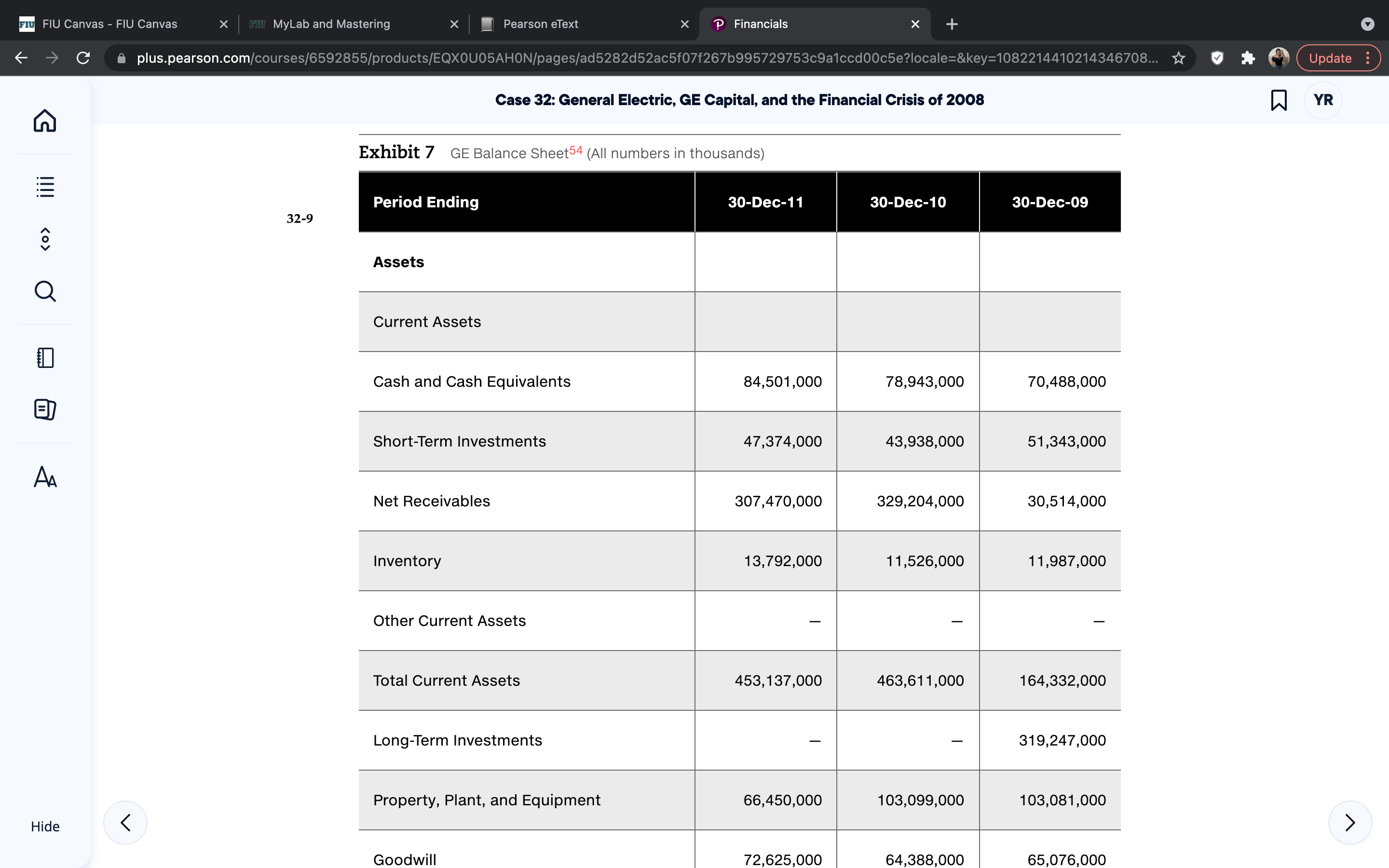Go to previous page arrow
Screen dimensions: 1389x868
(x=125, y=822)
